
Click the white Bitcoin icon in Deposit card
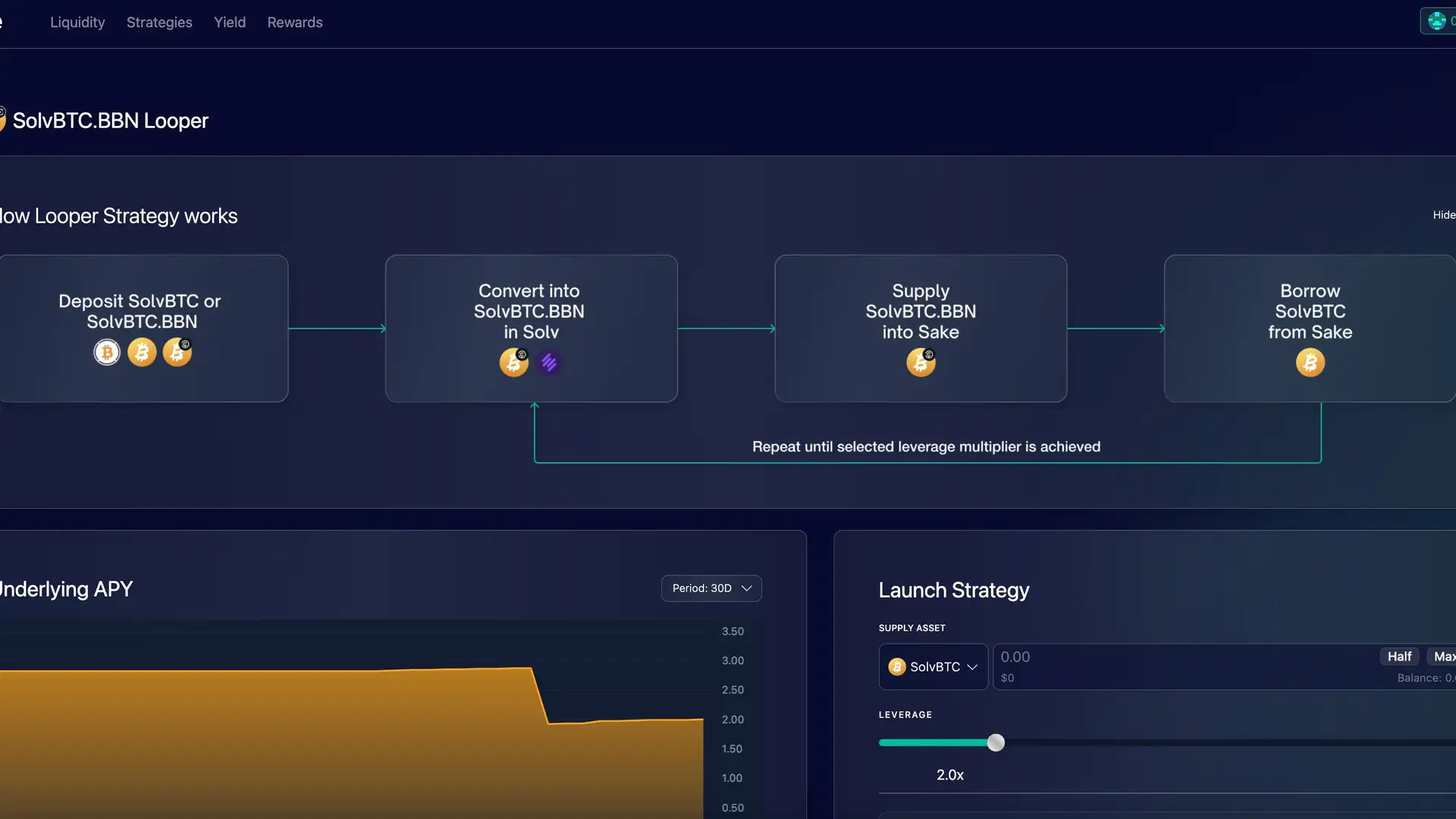pyautogui.click(x=107, y=353)
